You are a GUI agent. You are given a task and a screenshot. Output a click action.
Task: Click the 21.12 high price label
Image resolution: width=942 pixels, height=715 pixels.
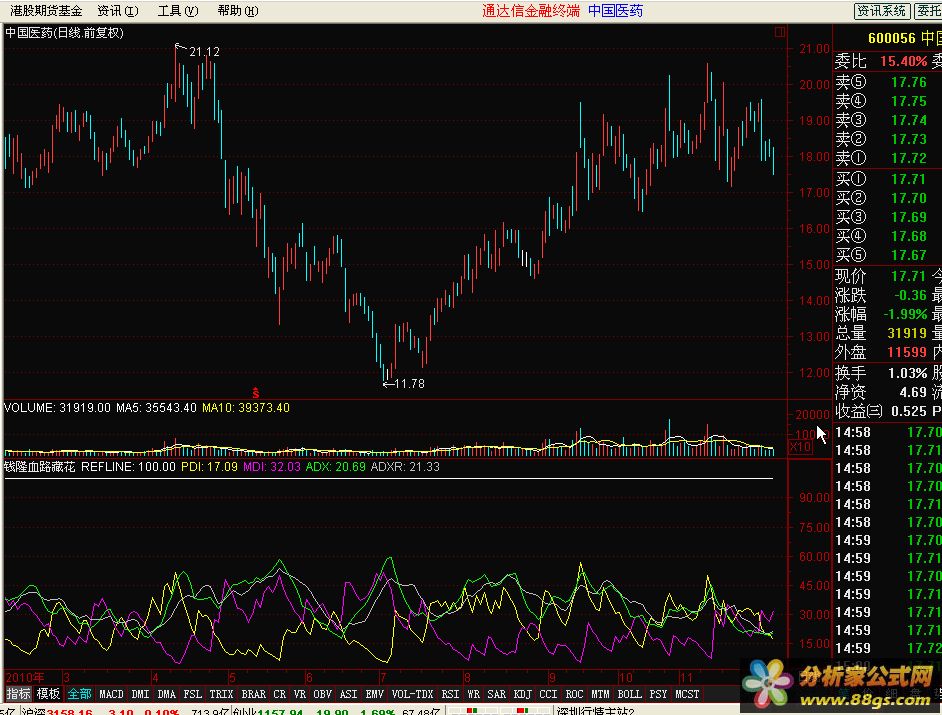point(204,52)
